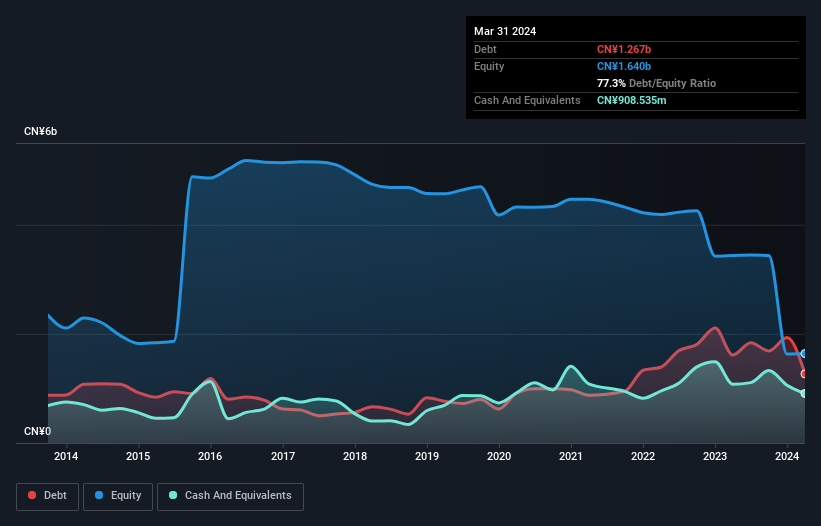Toggle the Equity series legend button
Image resolution: width=821 pixels, height=526 pixels.
coord(118,496)
